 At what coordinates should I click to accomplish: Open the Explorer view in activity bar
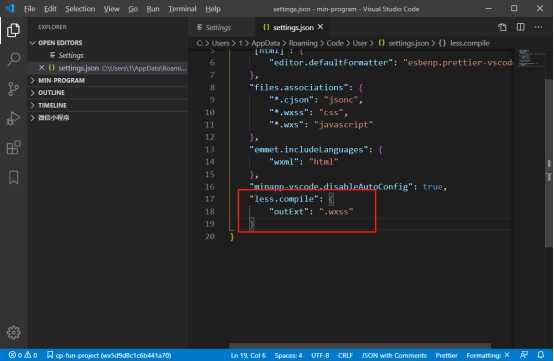point(13,30)
